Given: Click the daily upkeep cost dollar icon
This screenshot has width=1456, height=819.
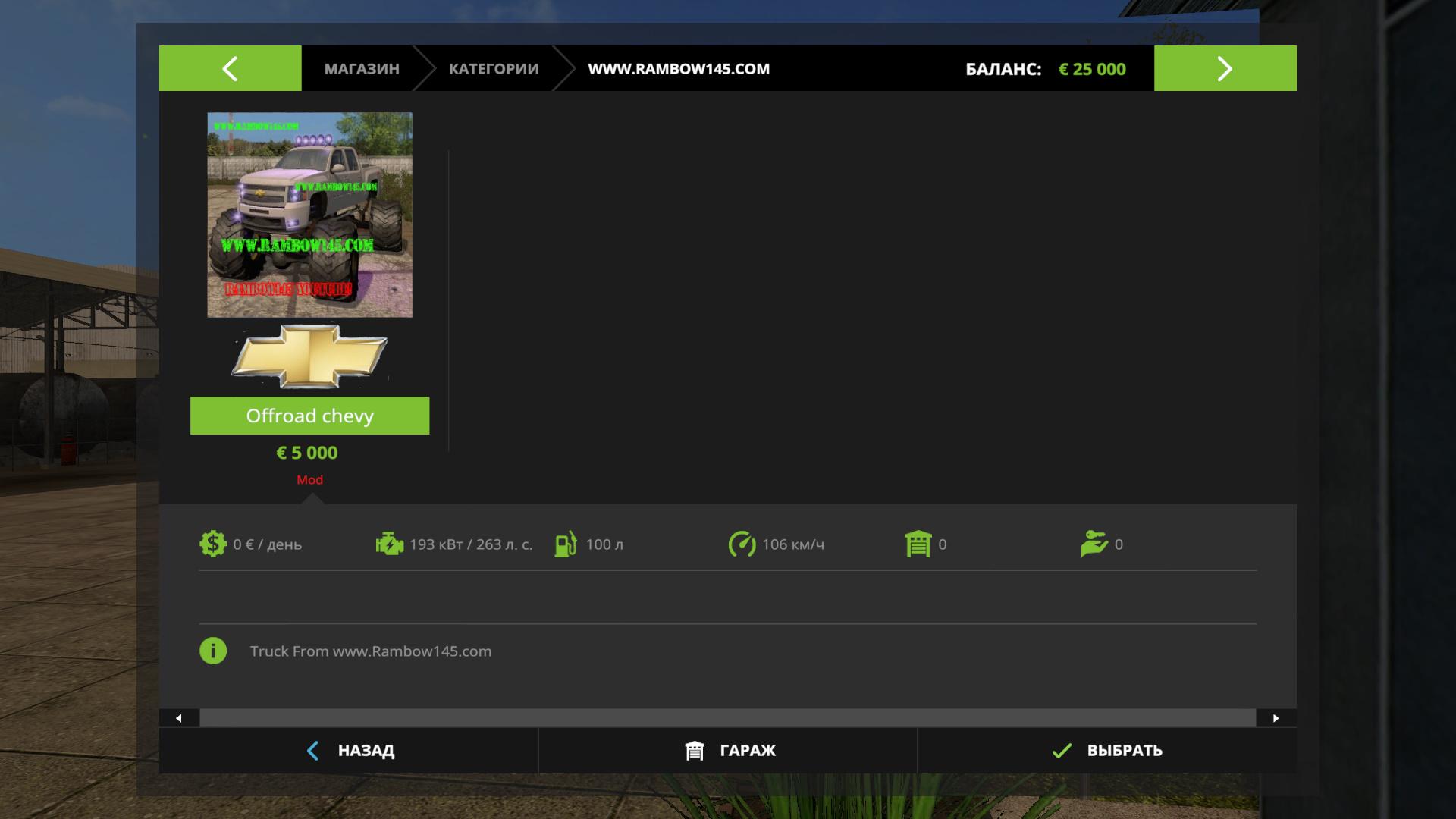Looking at the screenshot, I should [212, 544].
